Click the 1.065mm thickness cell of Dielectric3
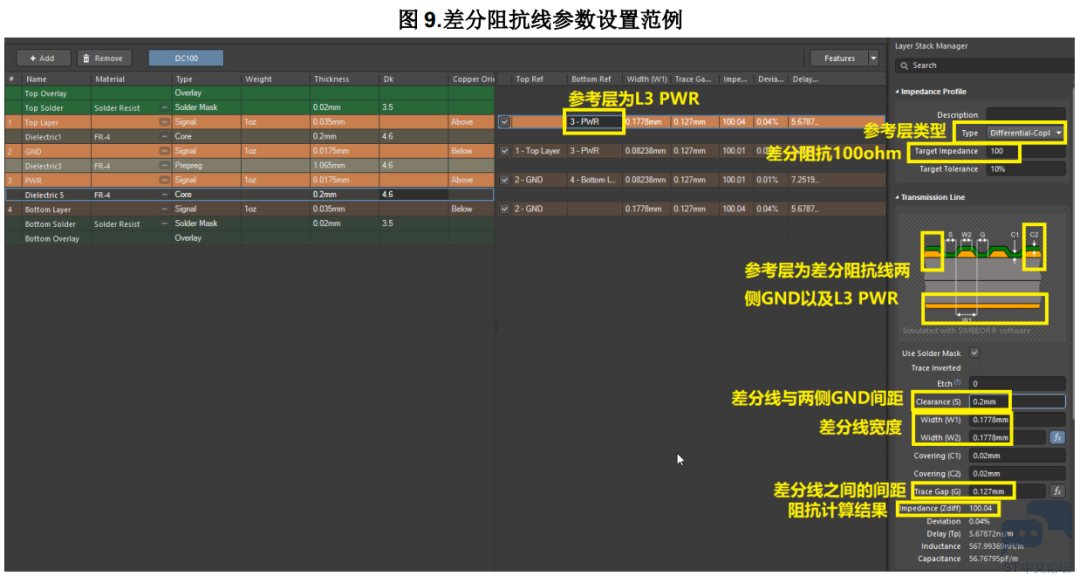The width and height of the screenshot is (1080, 583). pyautogui.click(x=344, y=165)
